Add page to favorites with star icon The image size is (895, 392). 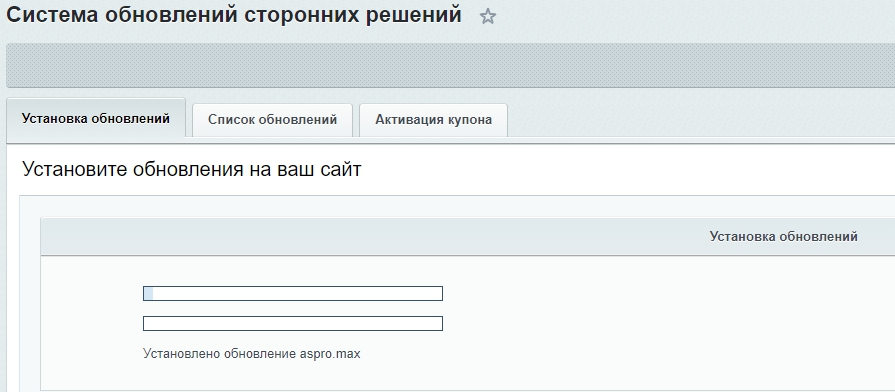point(487,17)
